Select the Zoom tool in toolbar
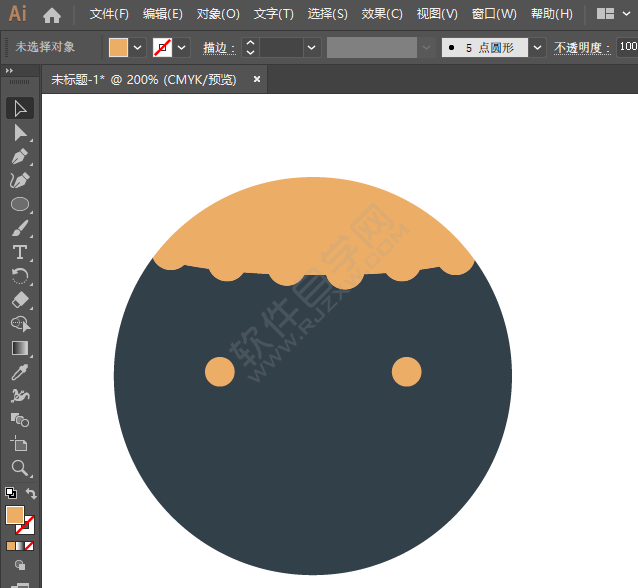Image resolution: width=638 pixels, height=588 pixels. [19, 468]
